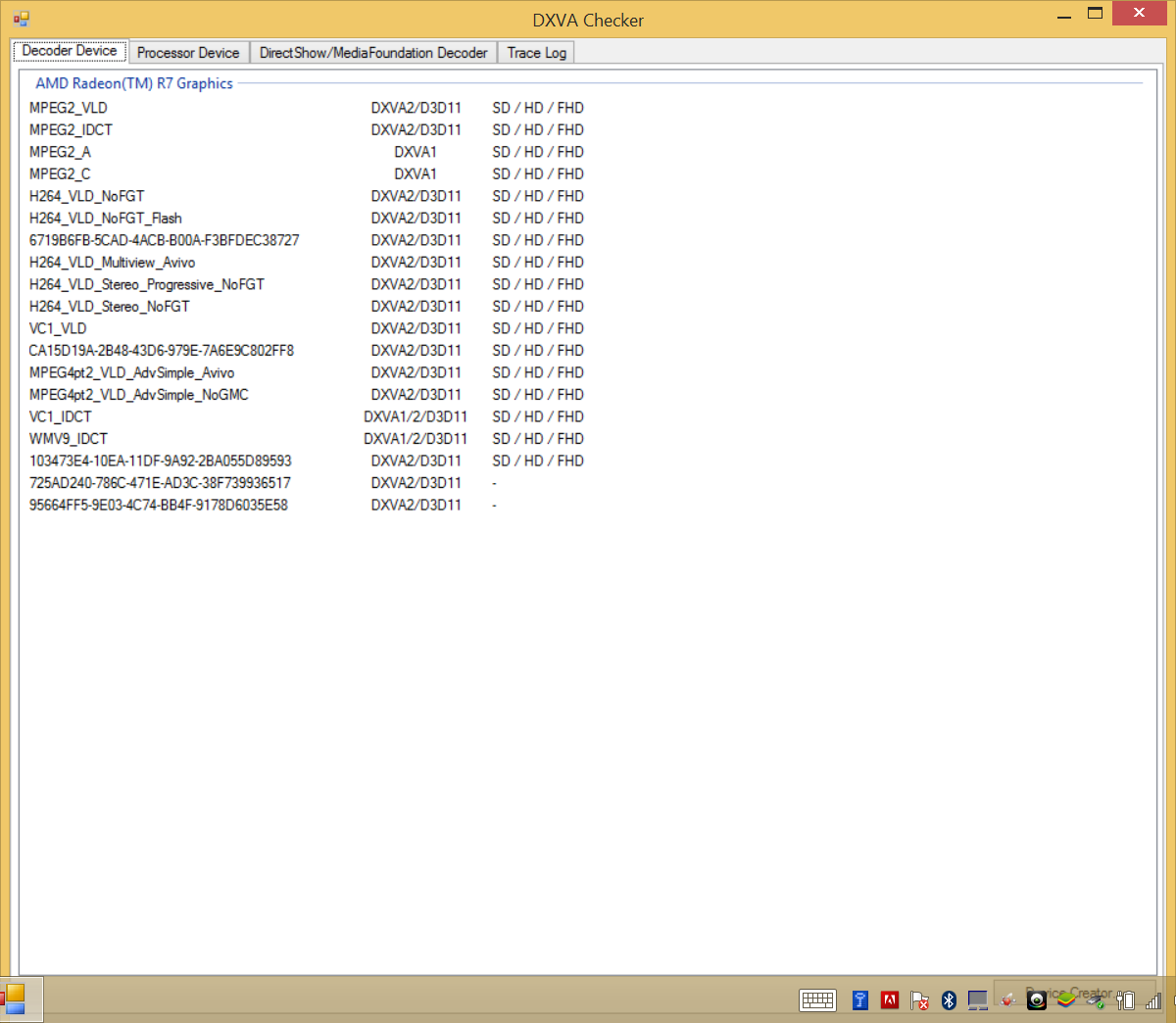Select the MPEG2_A decoder entry
This screenshot has height=1023, width=1176.
click(60, 152)
